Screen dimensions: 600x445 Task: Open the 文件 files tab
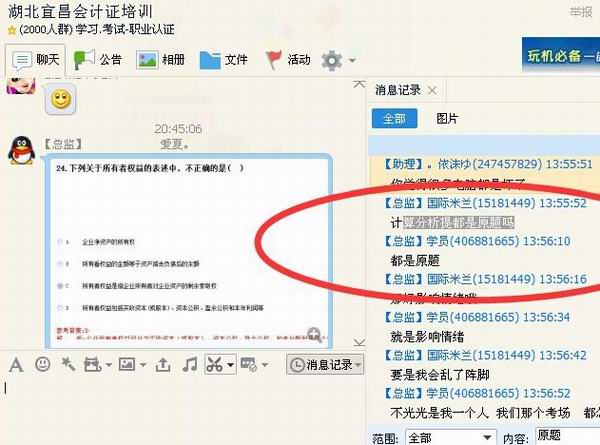click(x=223, y=60)
